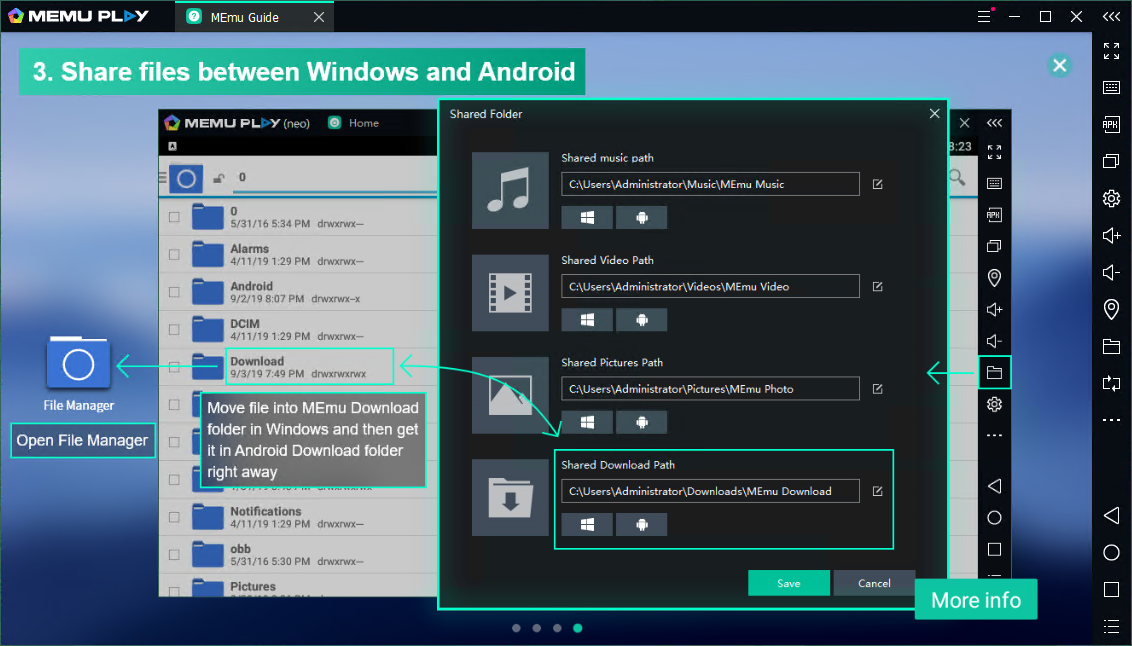1132x646 pixels.
Task: Open multi-window manager icon in outer sidebar
Action: (x=1111, y=161)
